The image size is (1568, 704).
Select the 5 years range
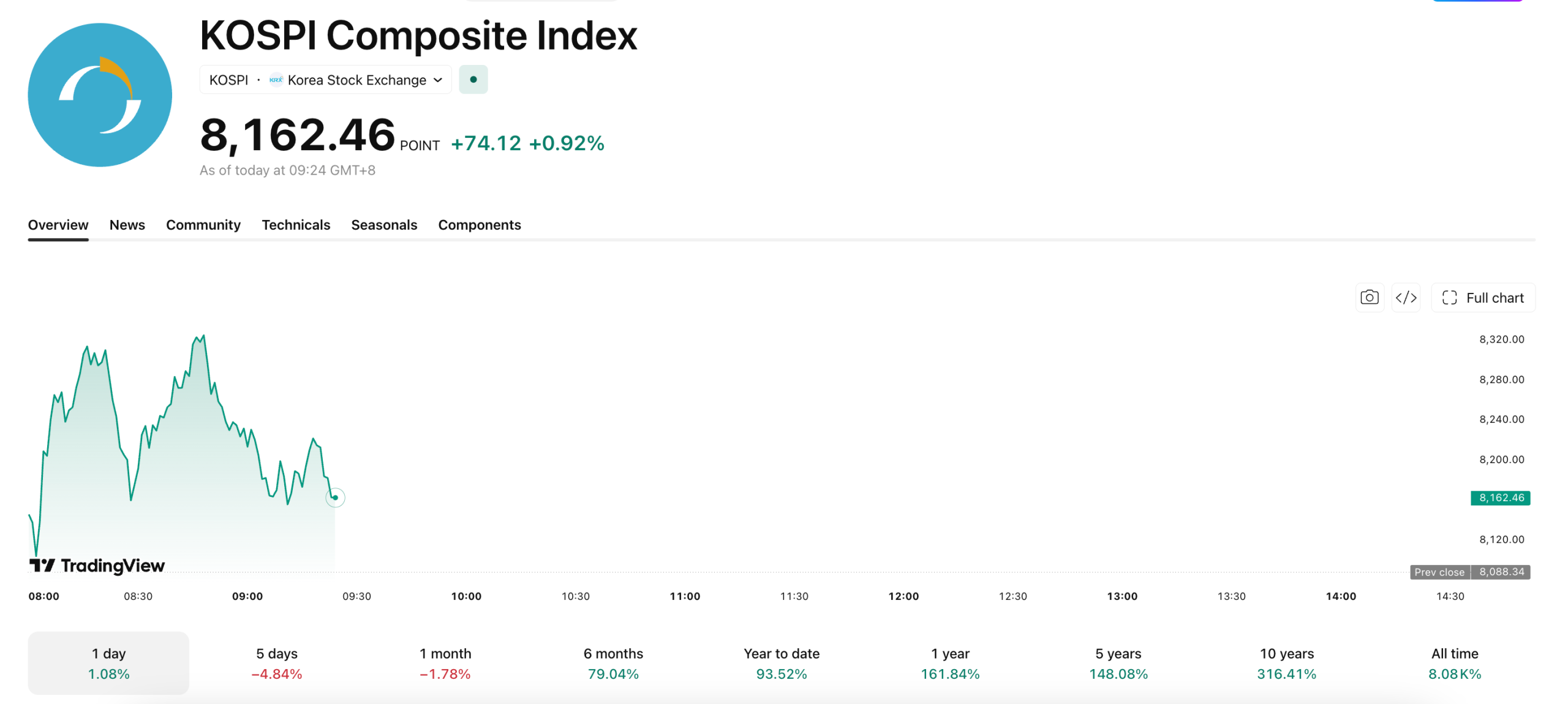pos(1118,663)
